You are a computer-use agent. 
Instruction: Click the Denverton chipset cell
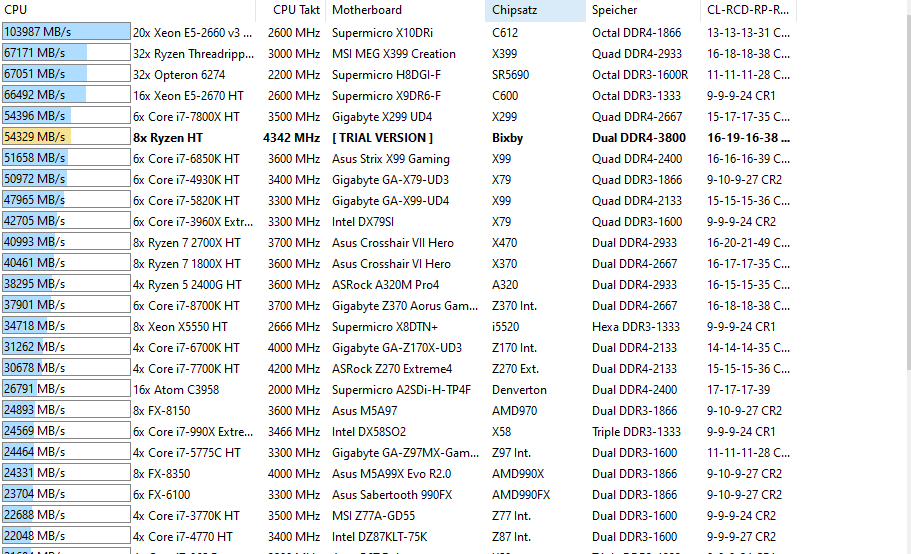click(x=519, y=389)
